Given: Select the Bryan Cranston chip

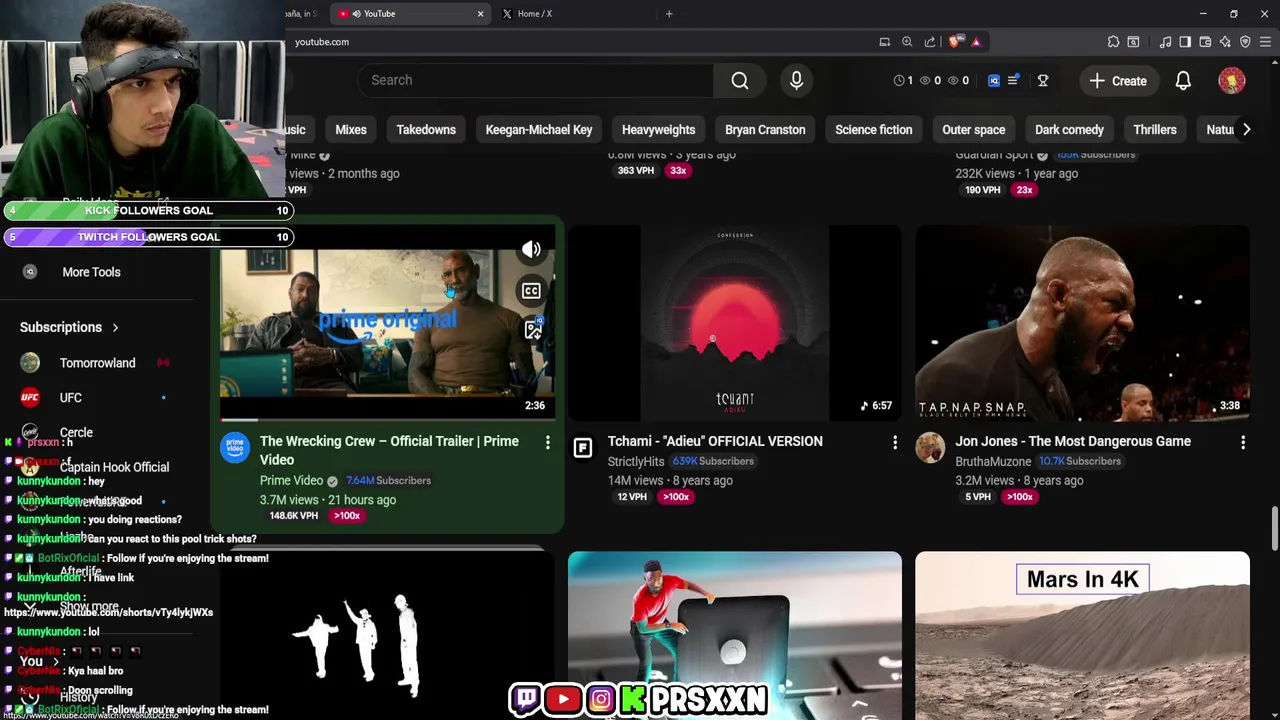Looking at the screenshot, I should (x=765, y=130).
